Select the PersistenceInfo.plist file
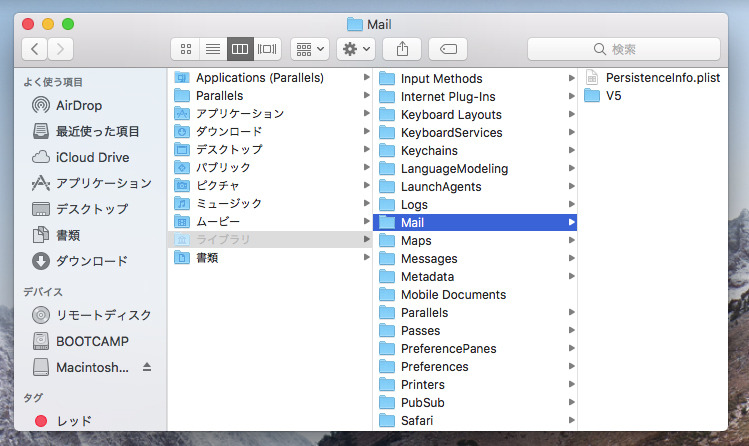Image resolution: width=749 pixels, height=446 pixels. click(x=653, y=77)
